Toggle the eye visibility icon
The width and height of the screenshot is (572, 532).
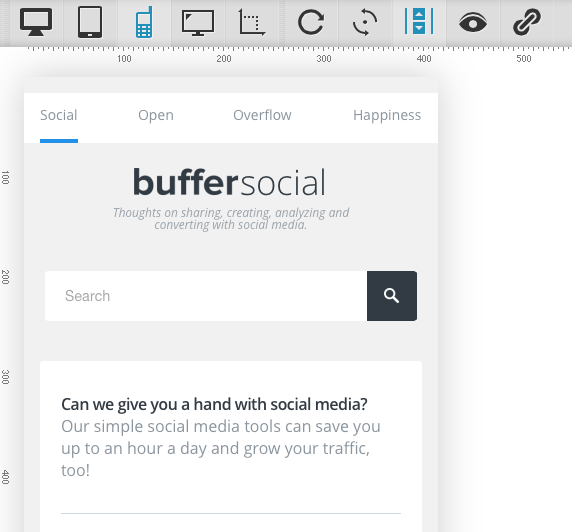click(473, 22)
